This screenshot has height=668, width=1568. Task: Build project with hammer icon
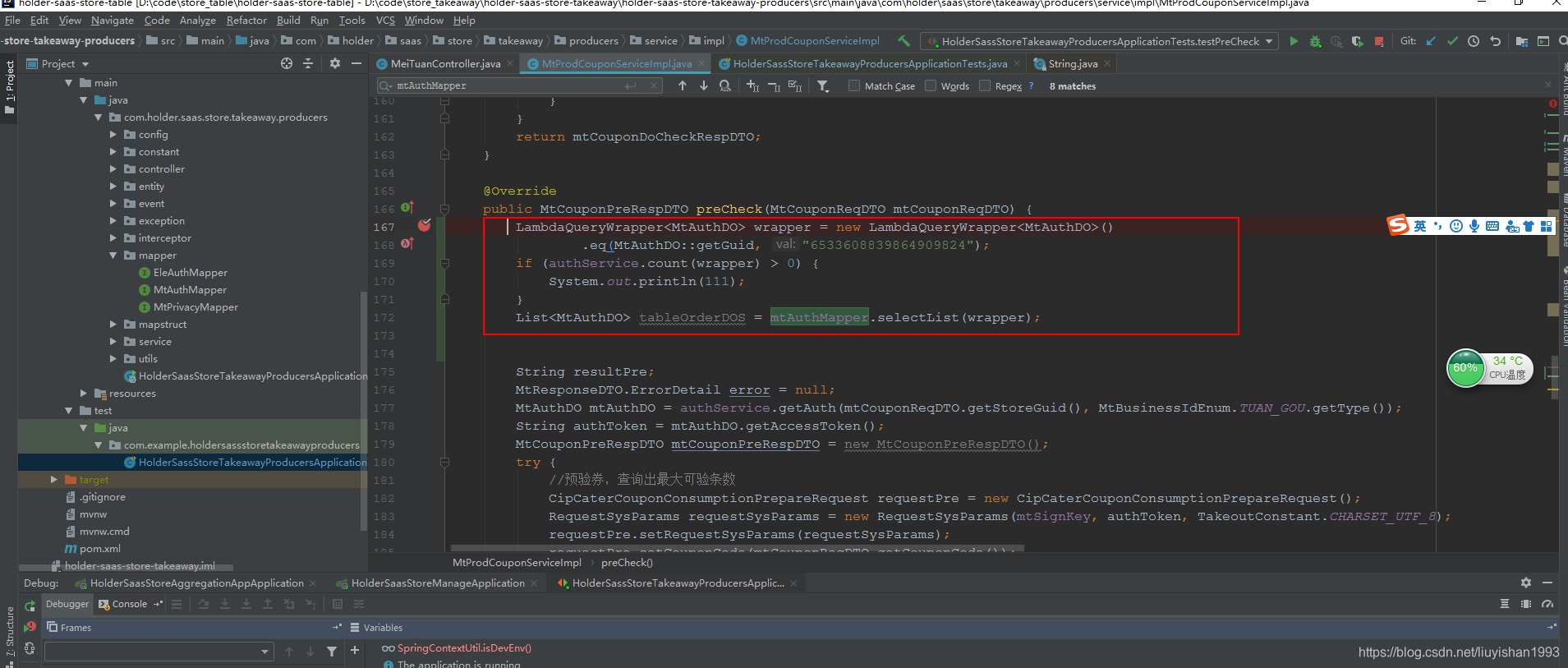click(904, 40)
